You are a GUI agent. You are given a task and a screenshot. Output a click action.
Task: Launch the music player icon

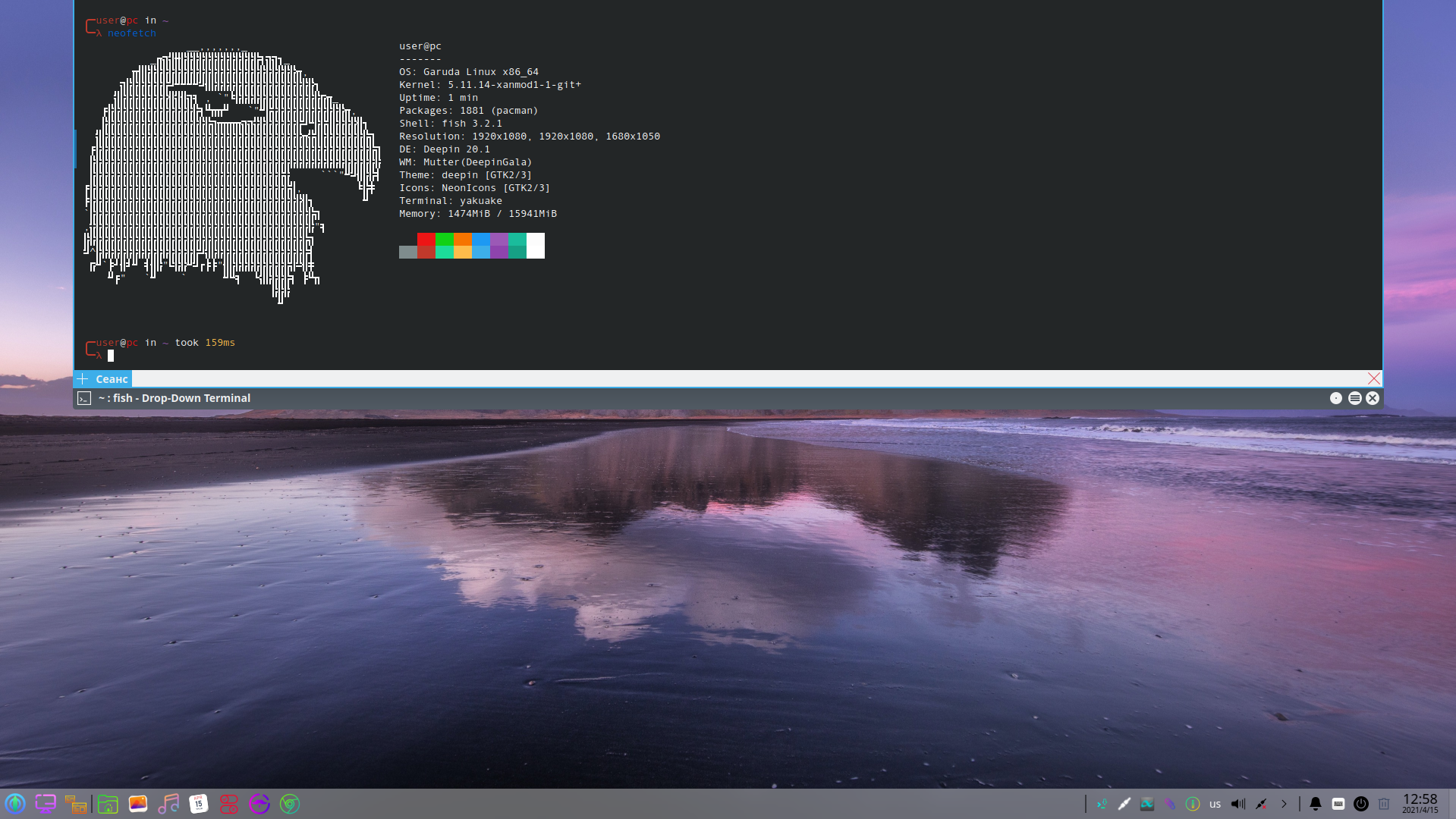pos(168,804)
